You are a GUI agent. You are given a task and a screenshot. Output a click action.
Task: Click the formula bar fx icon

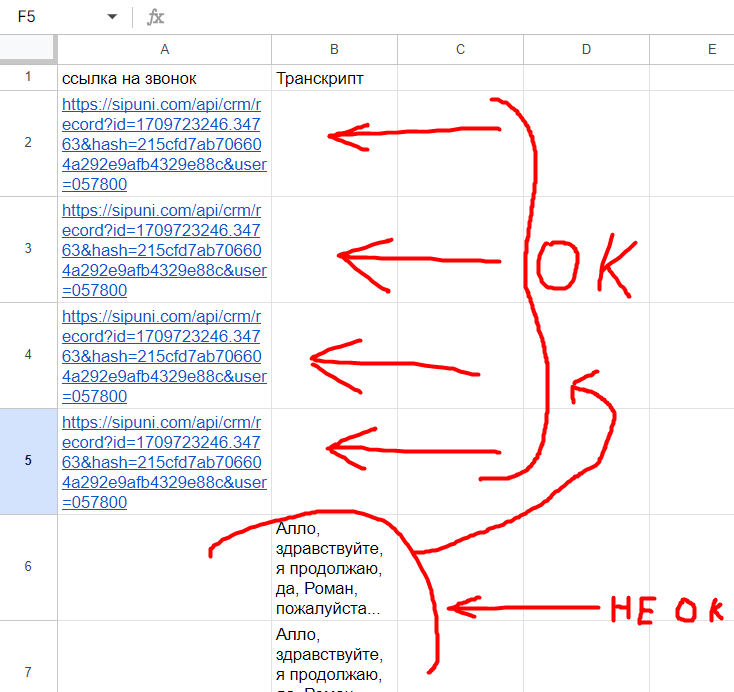(x=155, y=17)
